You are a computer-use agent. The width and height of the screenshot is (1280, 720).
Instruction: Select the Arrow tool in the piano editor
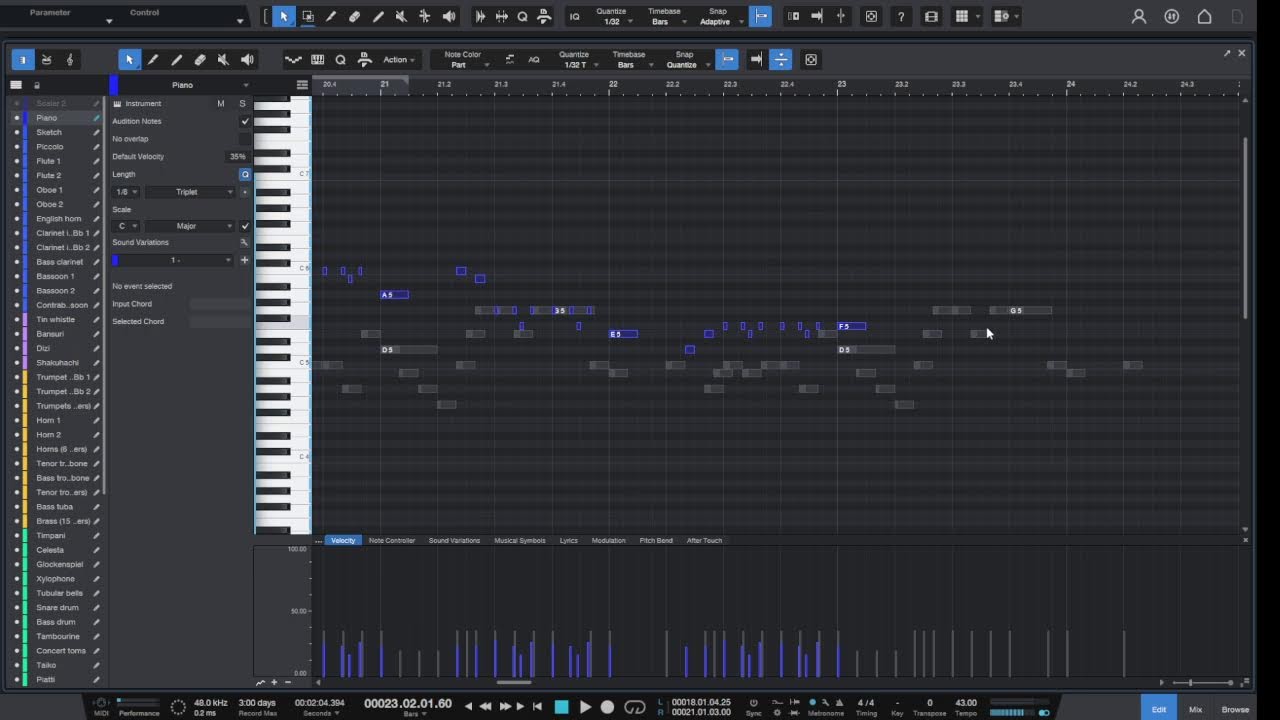click(x=129, y=60)
